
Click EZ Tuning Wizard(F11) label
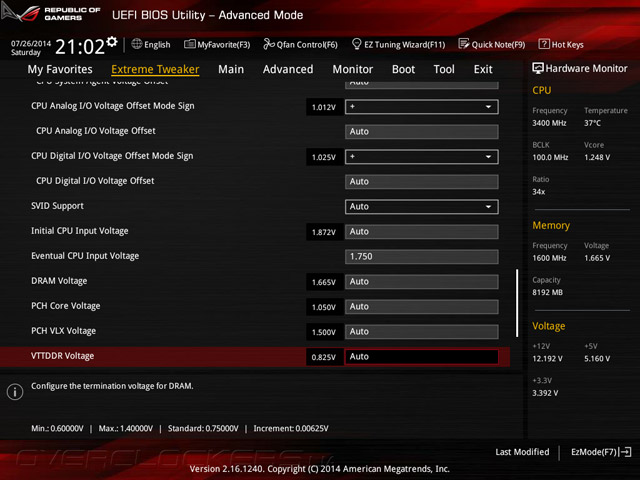[404, 44]
